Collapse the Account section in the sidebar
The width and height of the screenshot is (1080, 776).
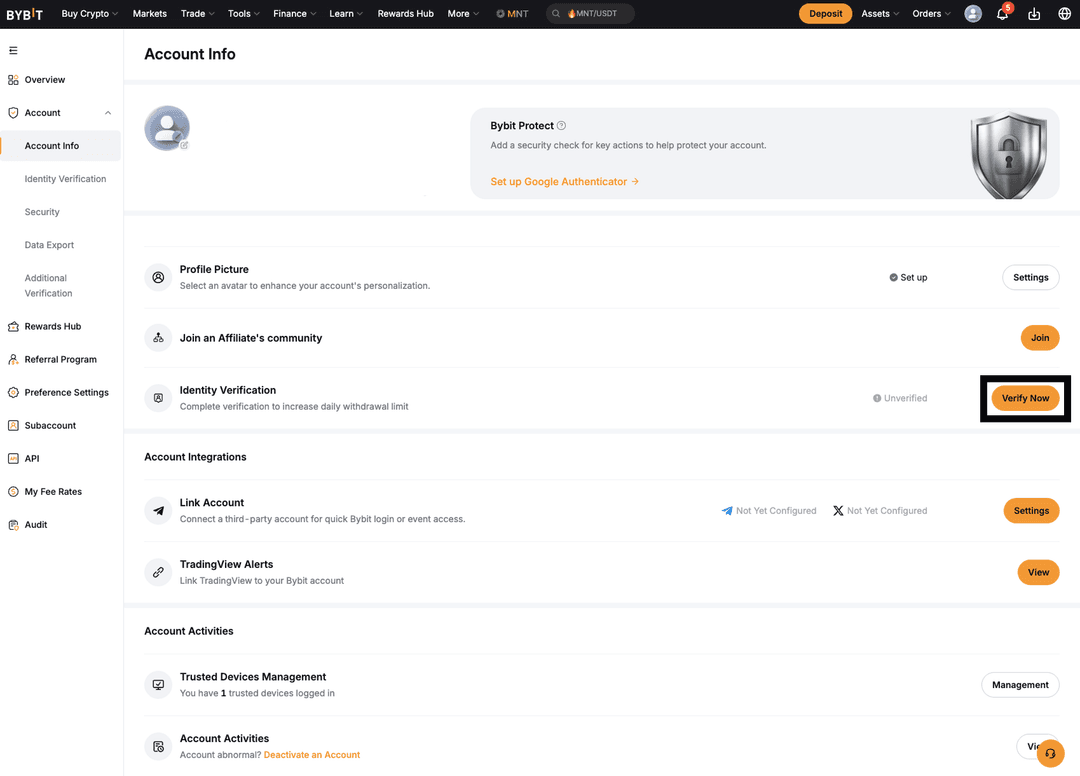(108, 113)
